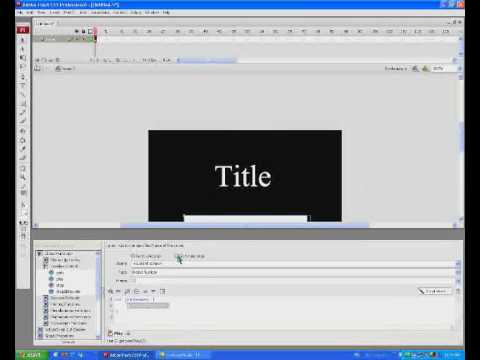The height and width of the screenshot is (360, 480).
Task: Click the Delete Layer trash icon
Action: click(58, 60)
